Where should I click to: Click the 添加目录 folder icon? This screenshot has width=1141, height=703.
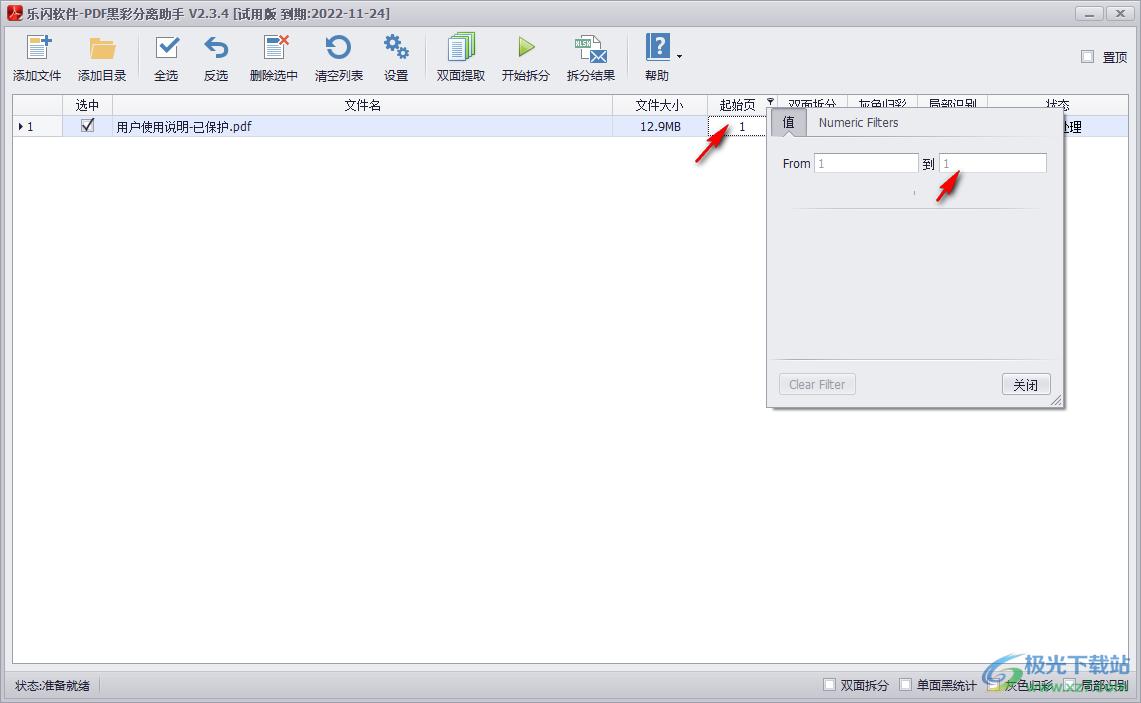(x=102, y=48)
